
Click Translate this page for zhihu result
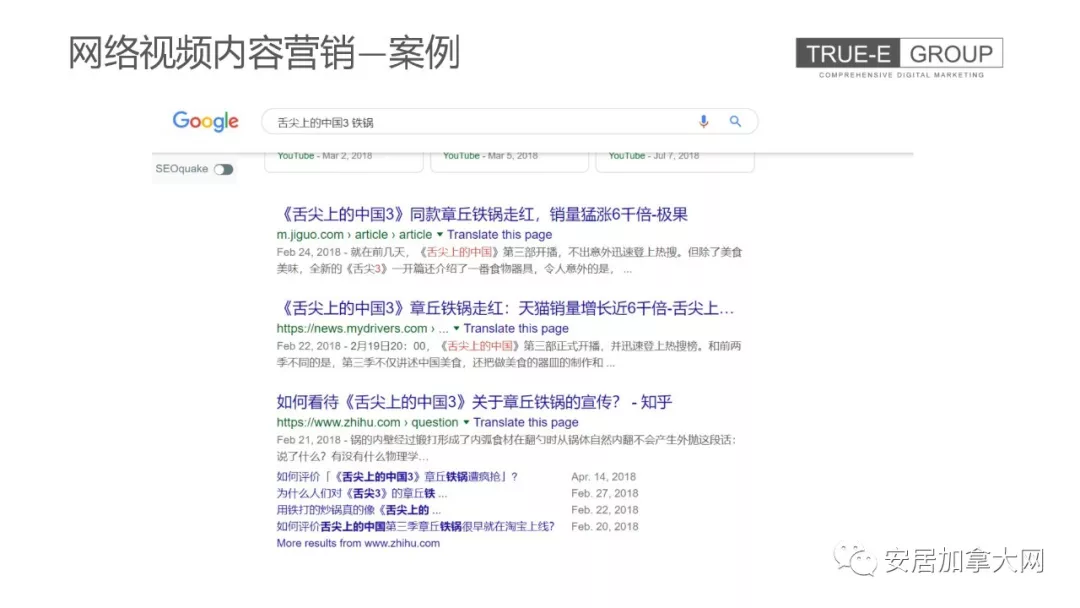pyautogui.click(x=526, y=422)
